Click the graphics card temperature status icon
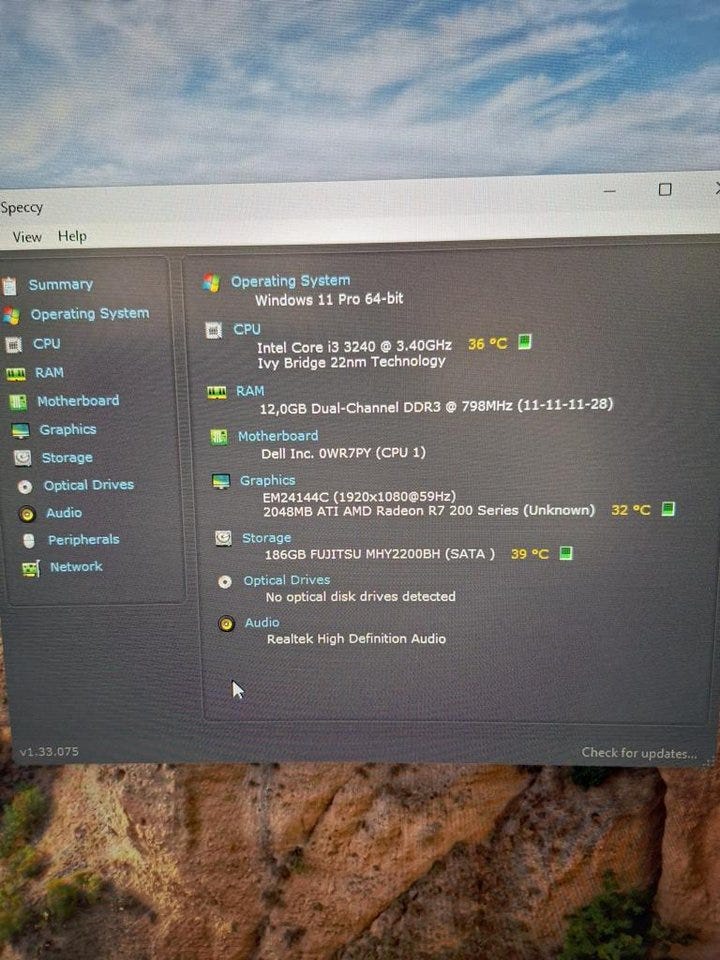The height and width of the screenshot is (960, 720). (669, 509)
